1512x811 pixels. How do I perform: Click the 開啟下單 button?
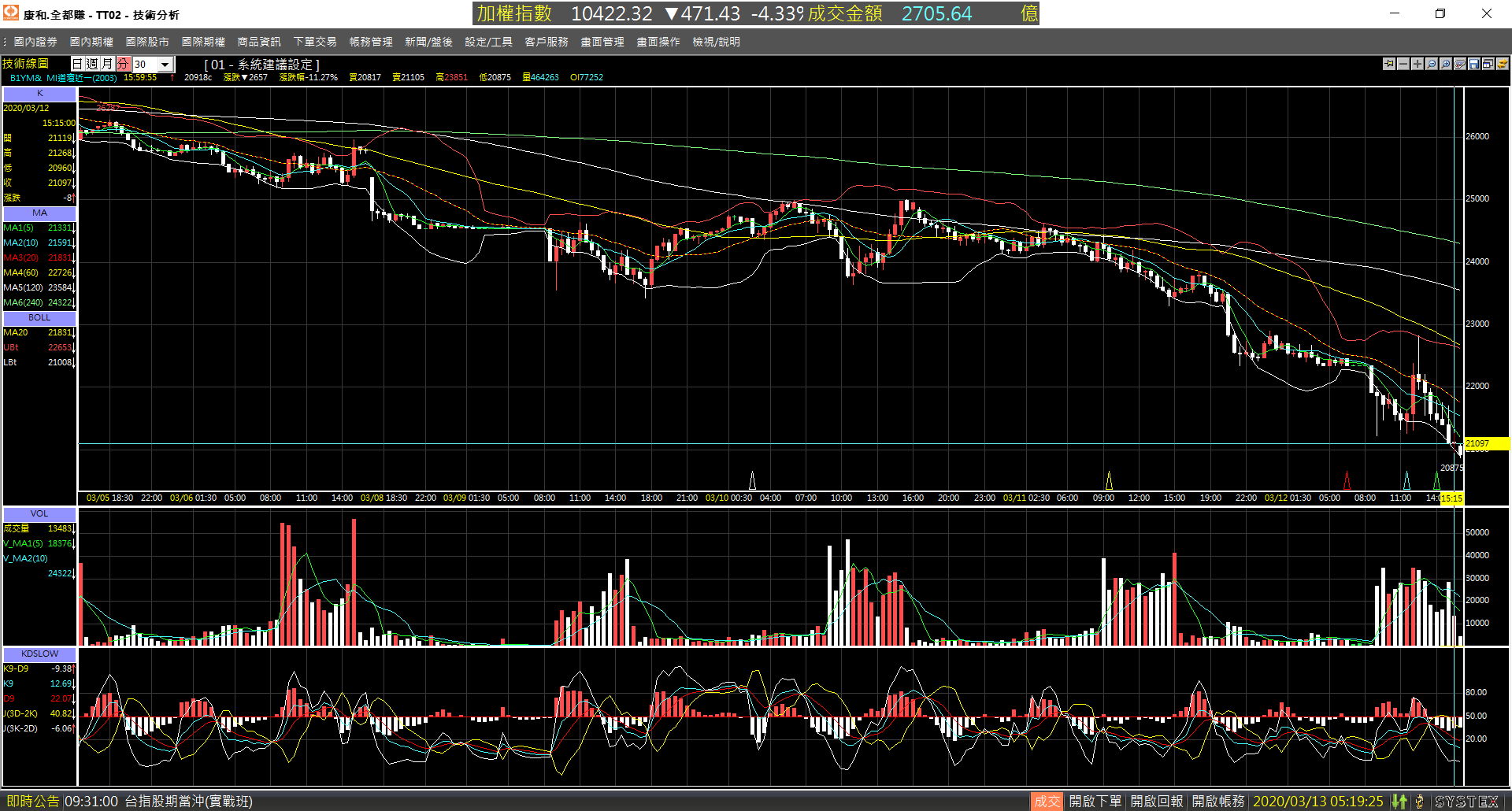click(1095, 802)
